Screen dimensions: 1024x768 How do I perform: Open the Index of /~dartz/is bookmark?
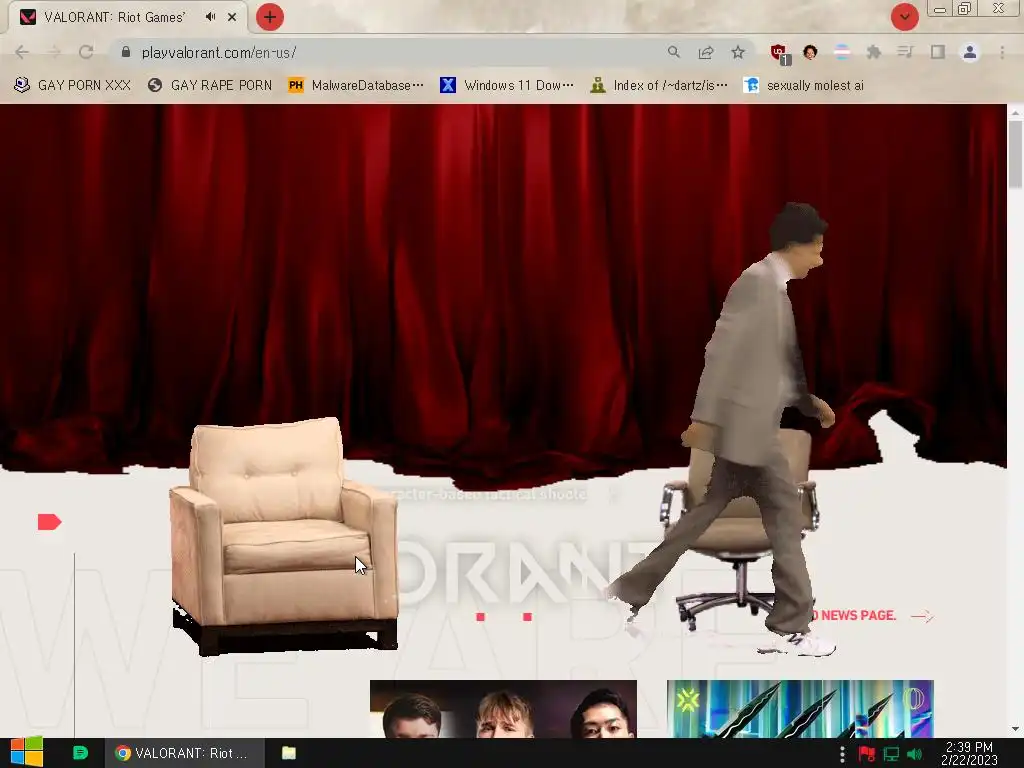pyautogui.click(x=658, y=85)
